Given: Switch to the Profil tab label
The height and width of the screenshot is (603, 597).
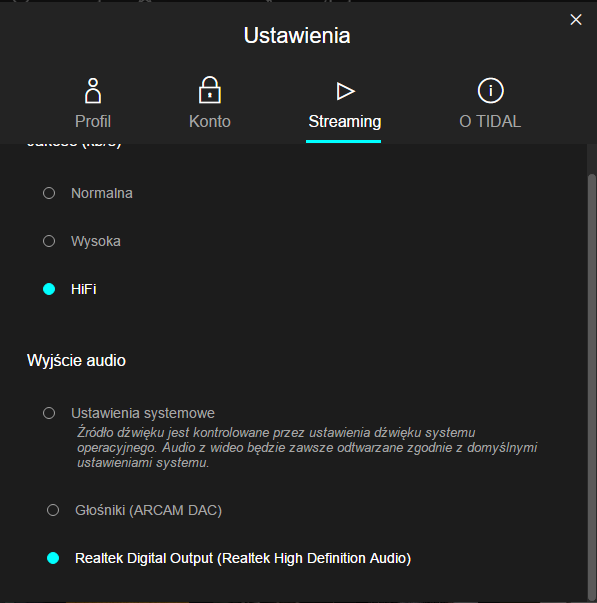Looking at the screenshot, I should (93, 122).
